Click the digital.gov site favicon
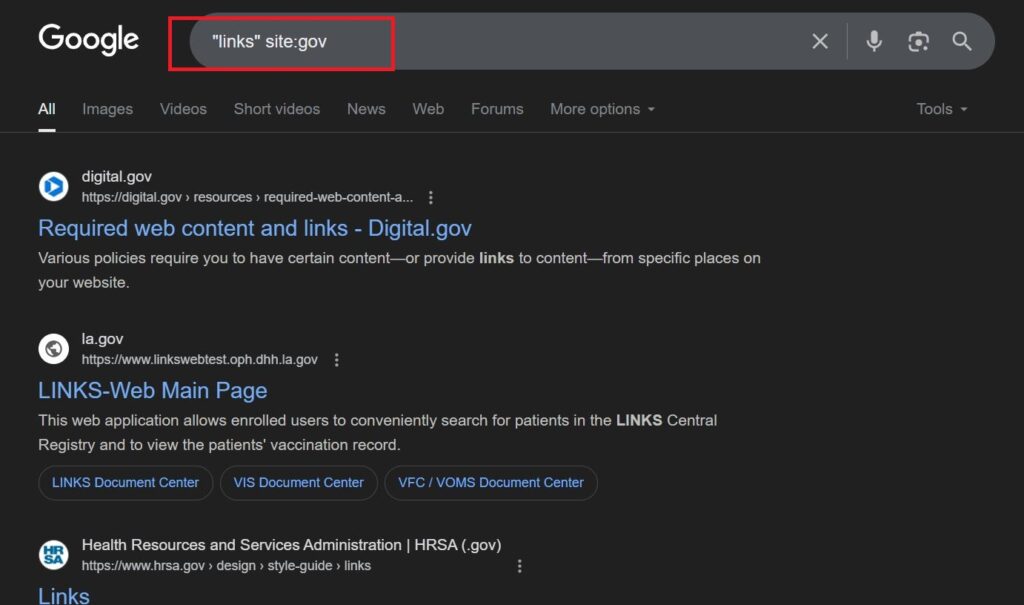 [x=54, y=186]
